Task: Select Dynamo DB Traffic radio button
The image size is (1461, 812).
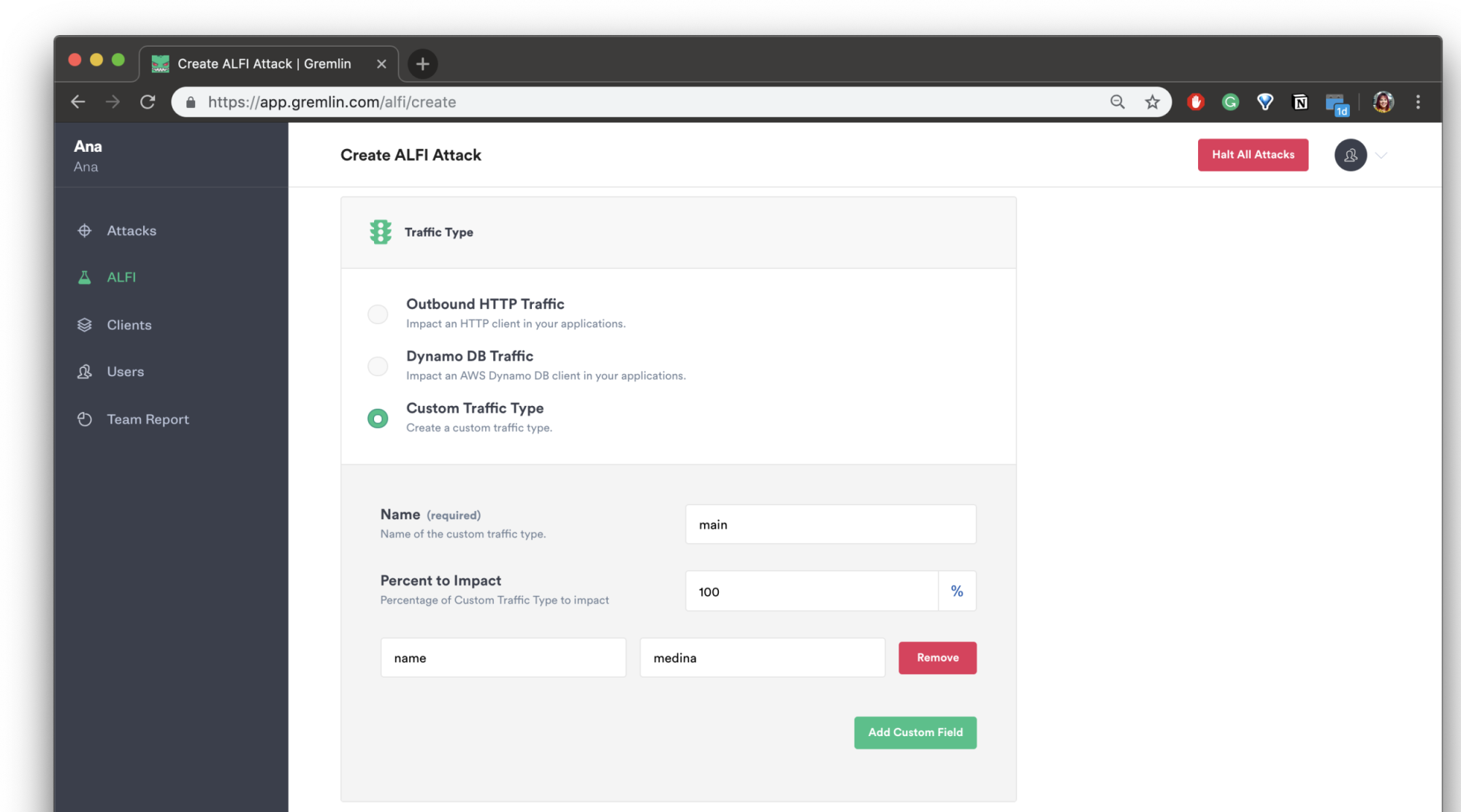Action: (x=378, y=366)
